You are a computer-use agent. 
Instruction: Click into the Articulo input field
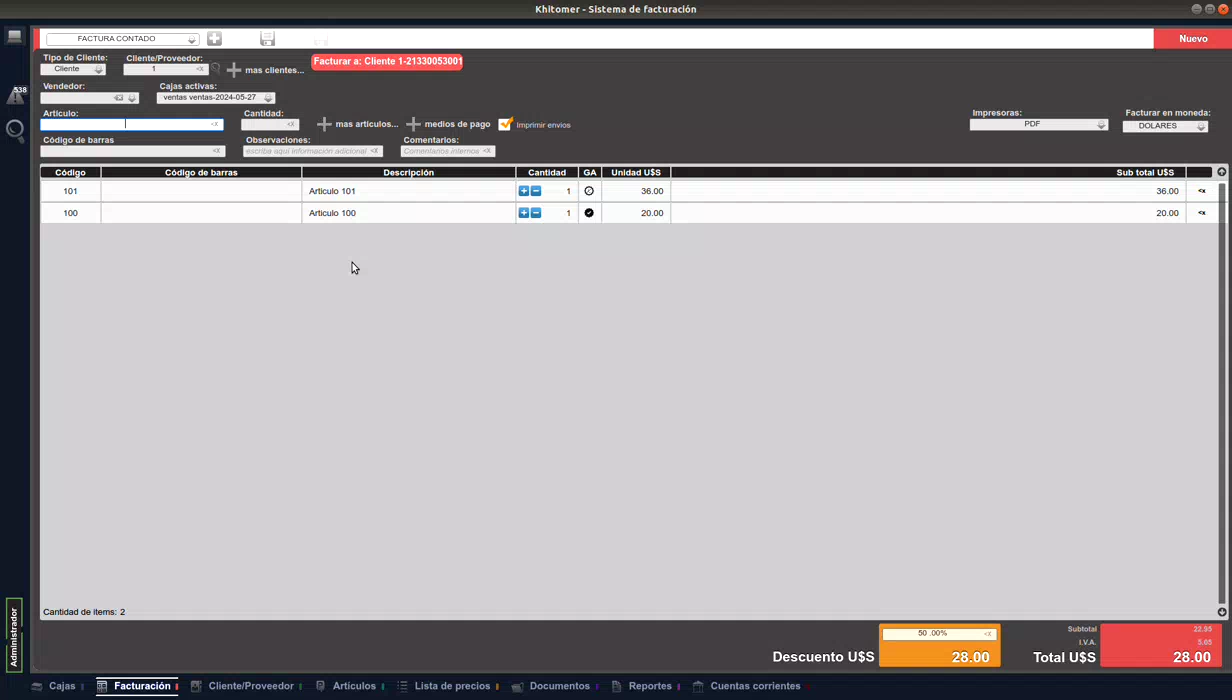[131, 124]
